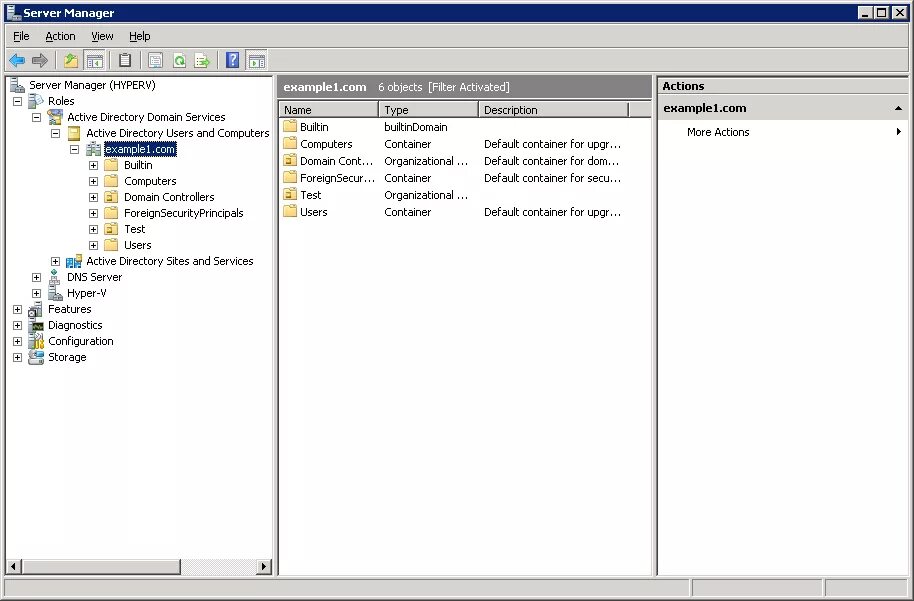This screenshot has width=914, height=601.
Task: Select Builtin folder icon in list pane
Action: point(290,126)
